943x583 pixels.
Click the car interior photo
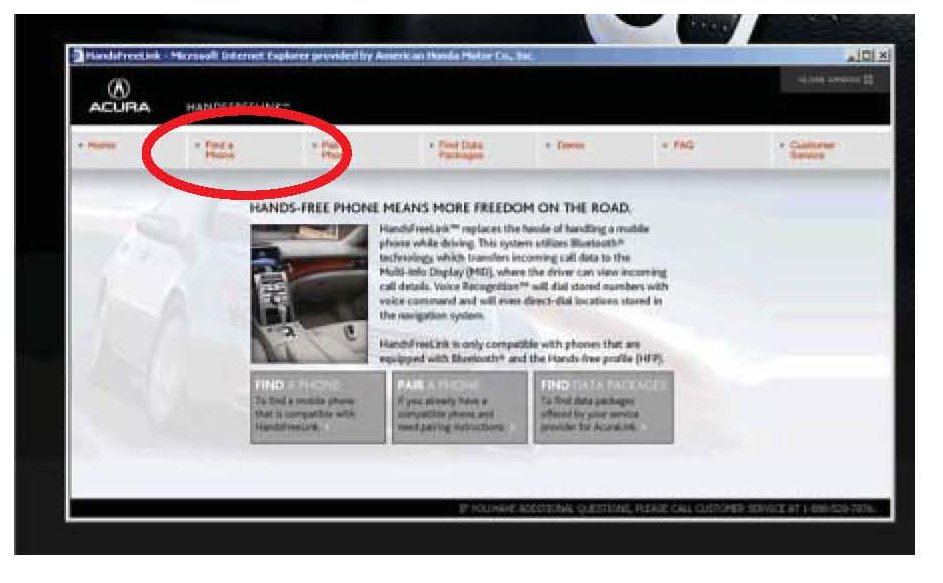point(309,293)
